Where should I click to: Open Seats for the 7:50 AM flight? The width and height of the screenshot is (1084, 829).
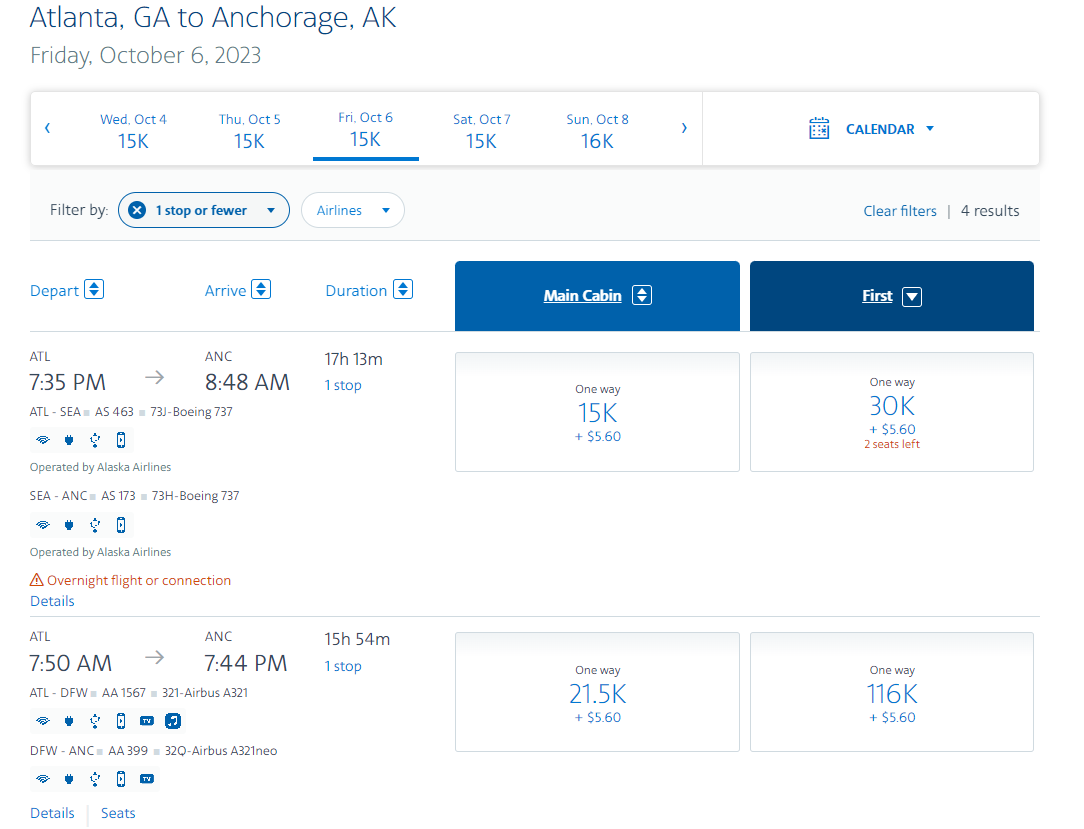click(x=117, y=813)
